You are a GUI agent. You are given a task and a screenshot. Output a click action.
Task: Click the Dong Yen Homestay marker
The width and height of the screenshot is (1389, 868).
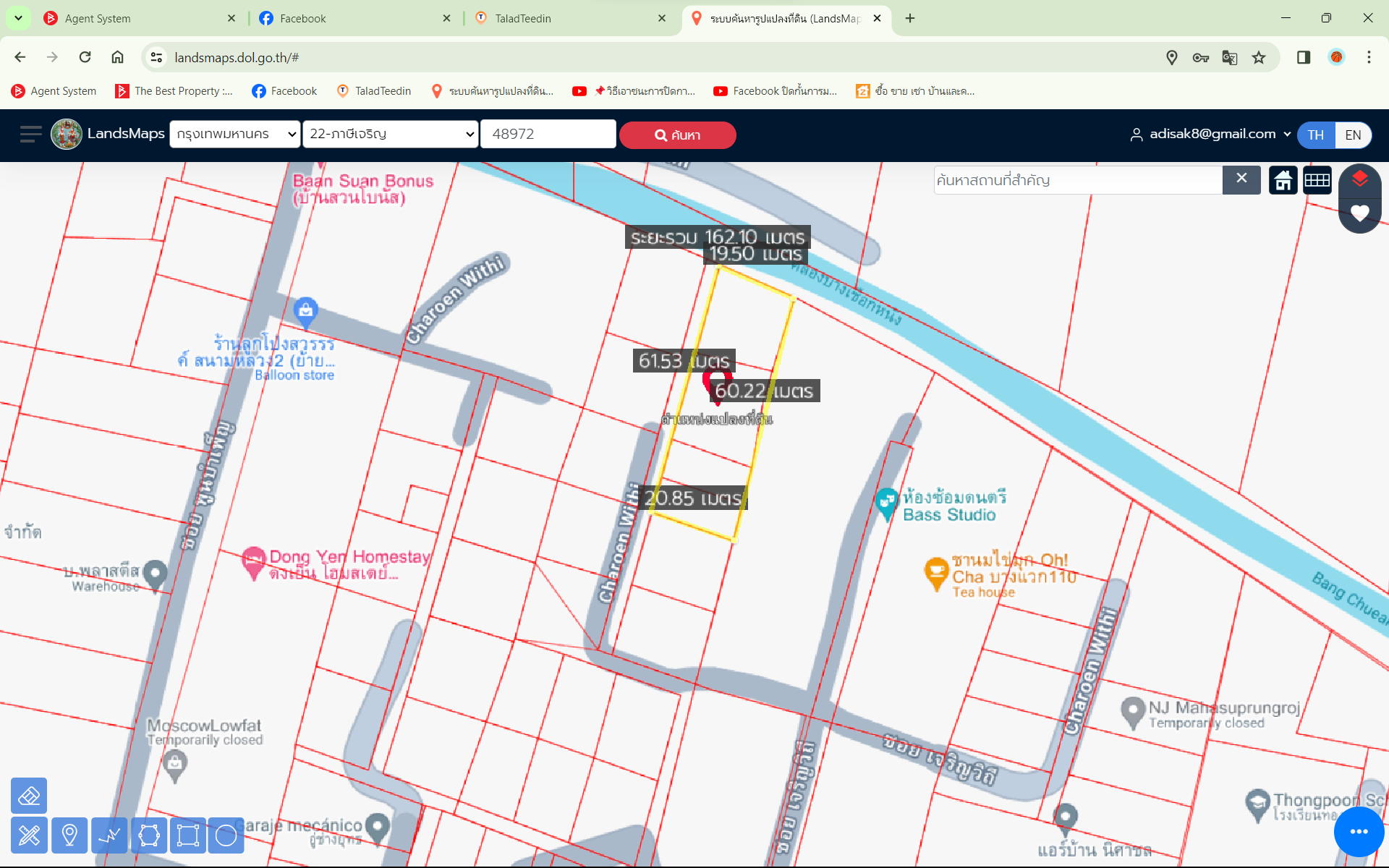[254, 562]
